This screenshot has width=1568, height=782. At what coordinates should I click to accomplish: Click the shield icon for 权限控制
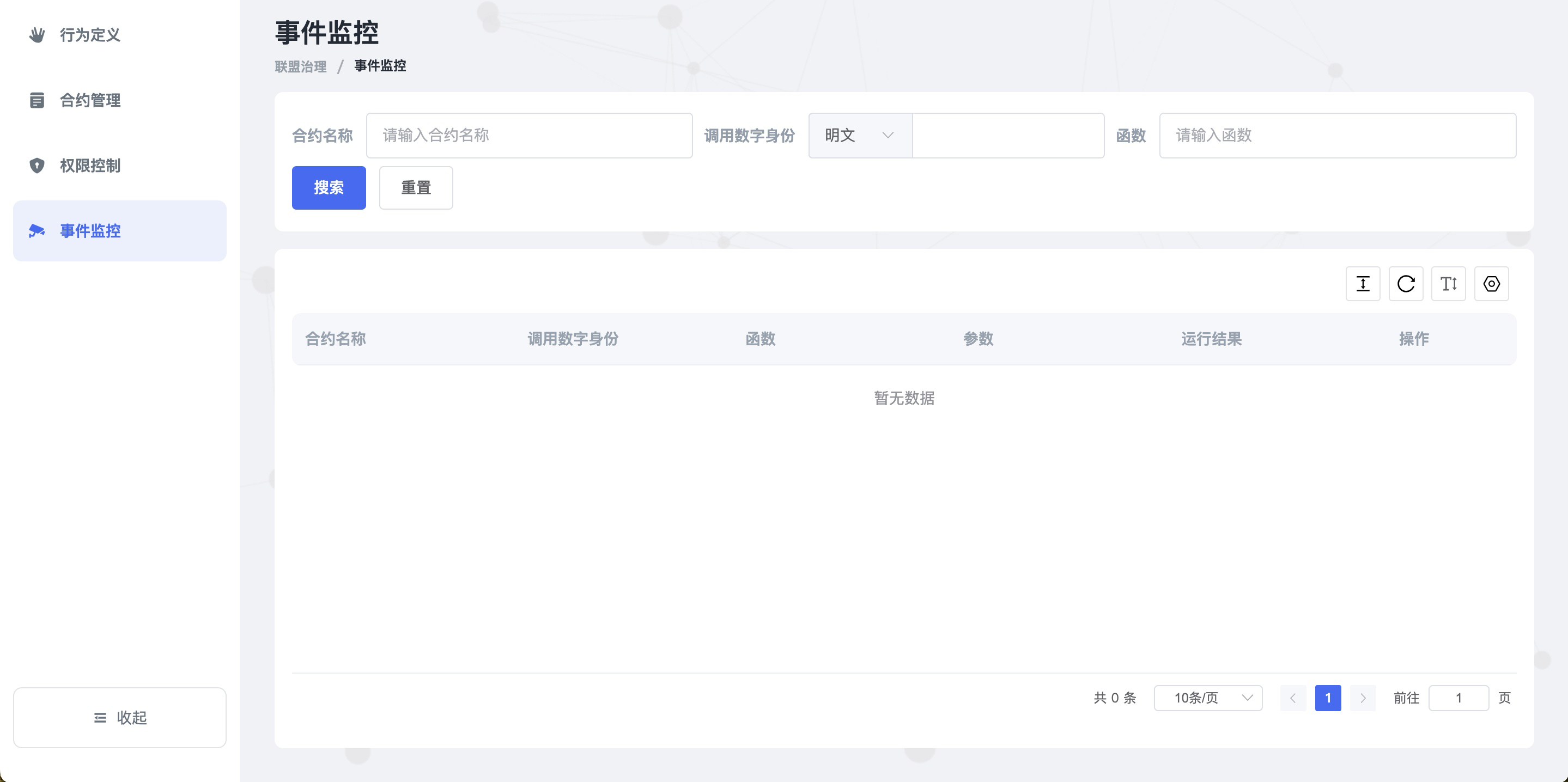37,166
